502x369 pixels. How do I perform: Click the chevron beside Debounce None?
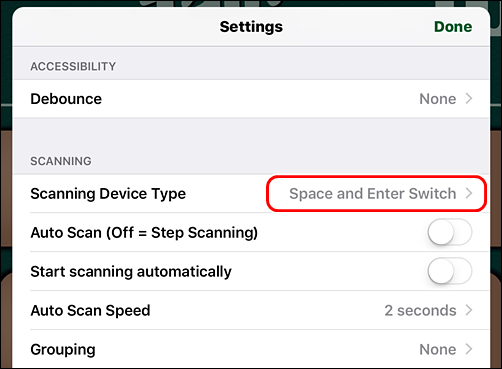click(469, 99)
